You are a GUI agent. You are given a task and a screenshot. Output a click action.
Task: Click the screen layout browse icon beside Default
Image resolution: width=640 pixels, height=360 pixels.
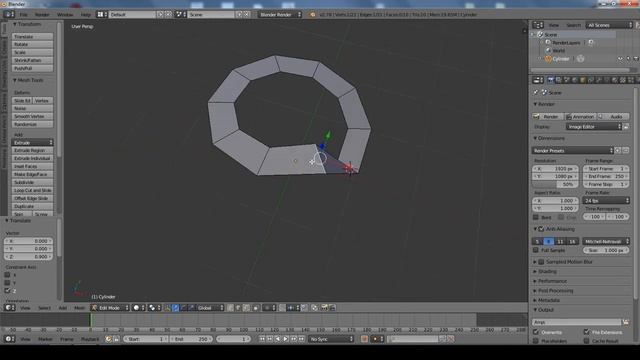click(101, 14)
